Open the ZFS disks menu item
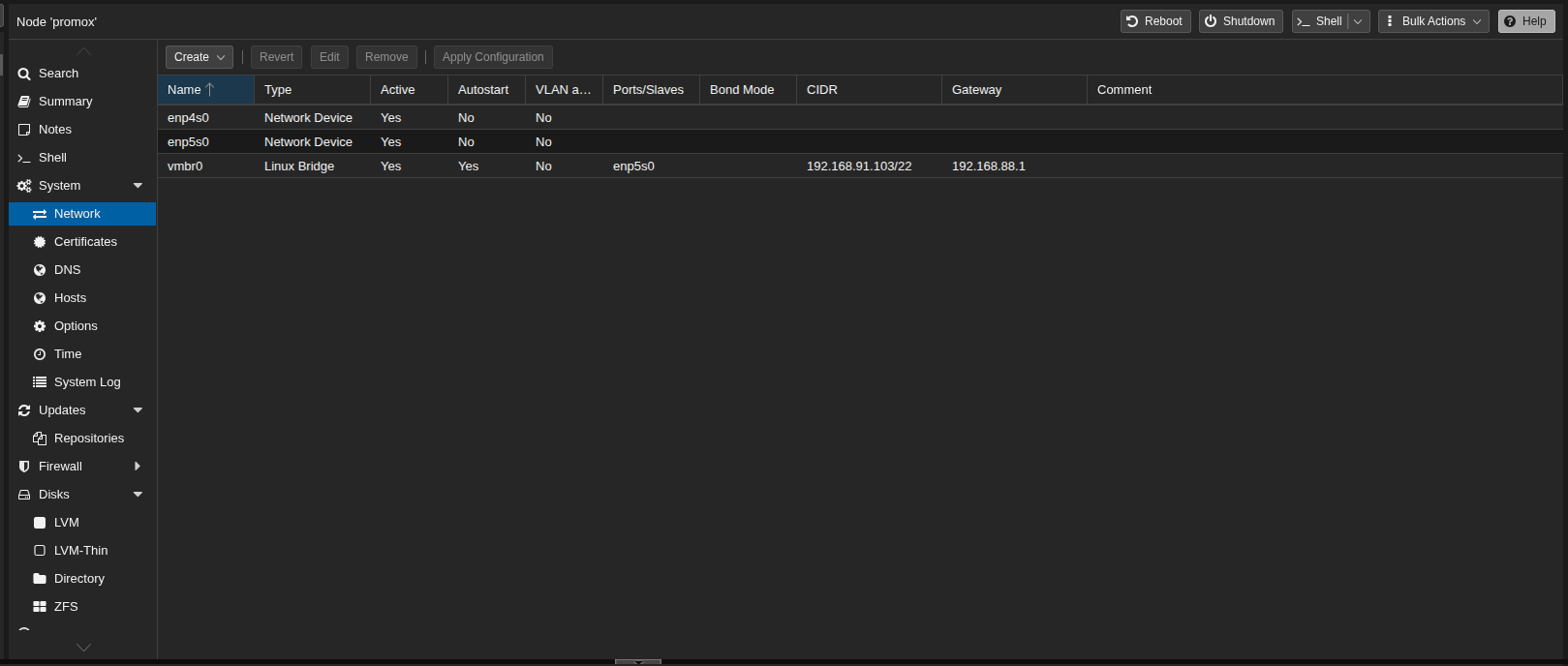The width and height of the screenshot is (1568, 666). coord(66,607)
